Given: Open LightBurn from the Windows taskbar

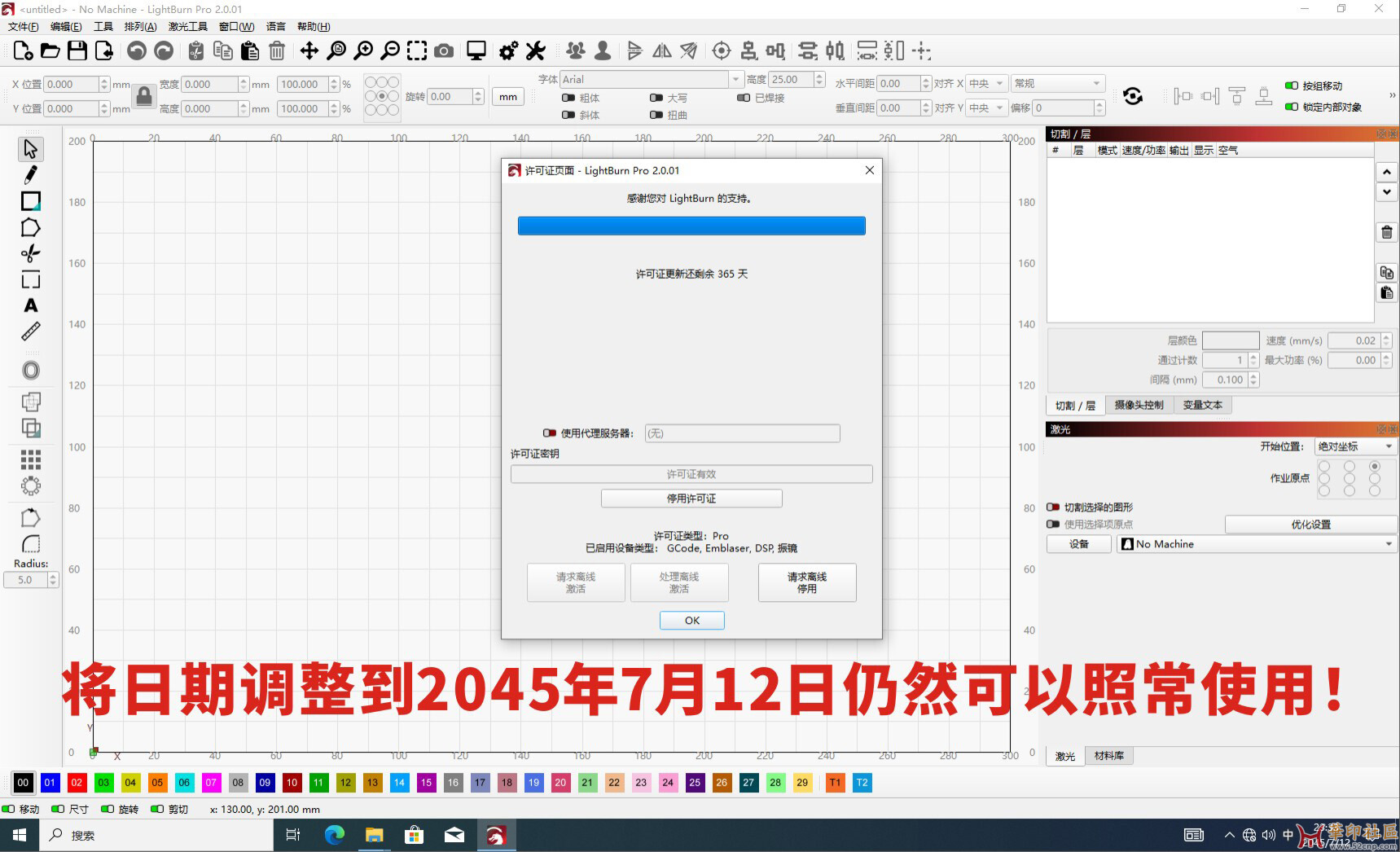Looking at the screenshot, I should point(495,835).
